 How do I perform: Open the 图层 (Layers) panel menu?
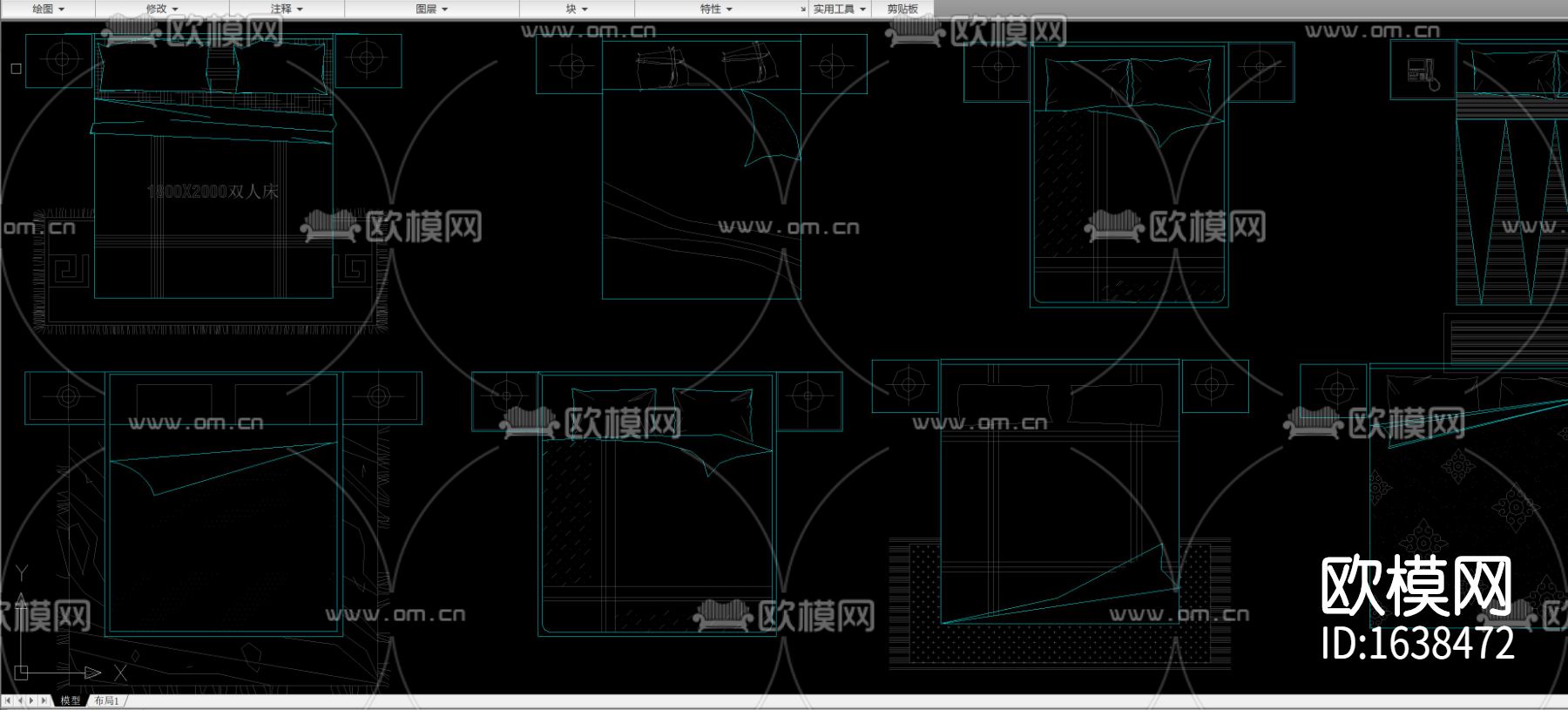(x=431, y=9)
